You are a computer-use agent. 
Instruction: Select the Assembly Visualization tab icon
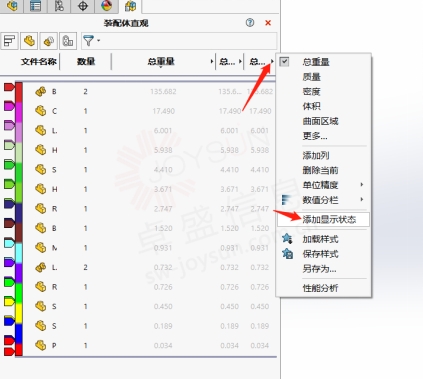coord(130,6)
